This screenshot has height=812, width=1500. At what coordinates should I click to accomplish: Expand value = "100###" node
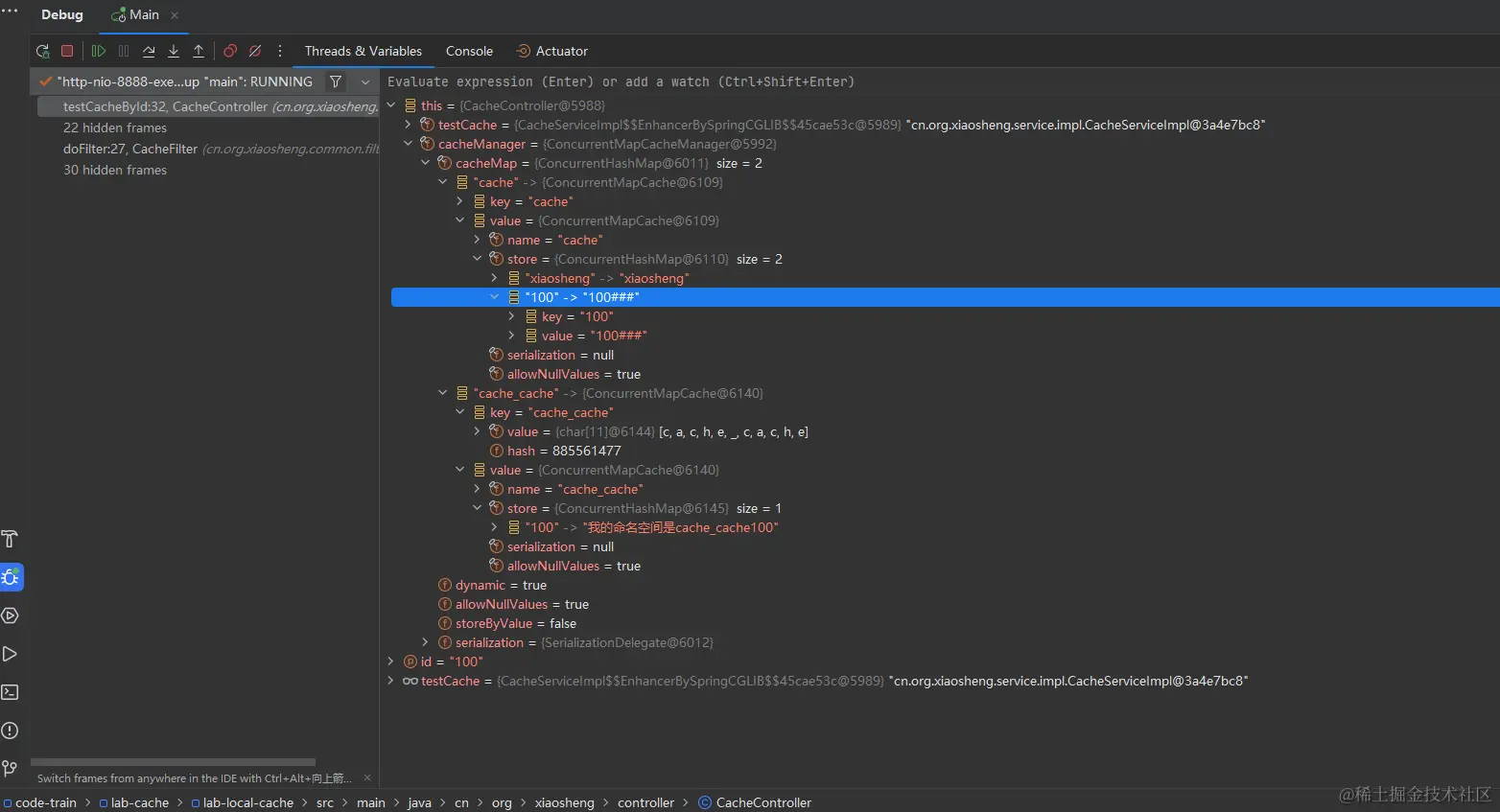512,336
